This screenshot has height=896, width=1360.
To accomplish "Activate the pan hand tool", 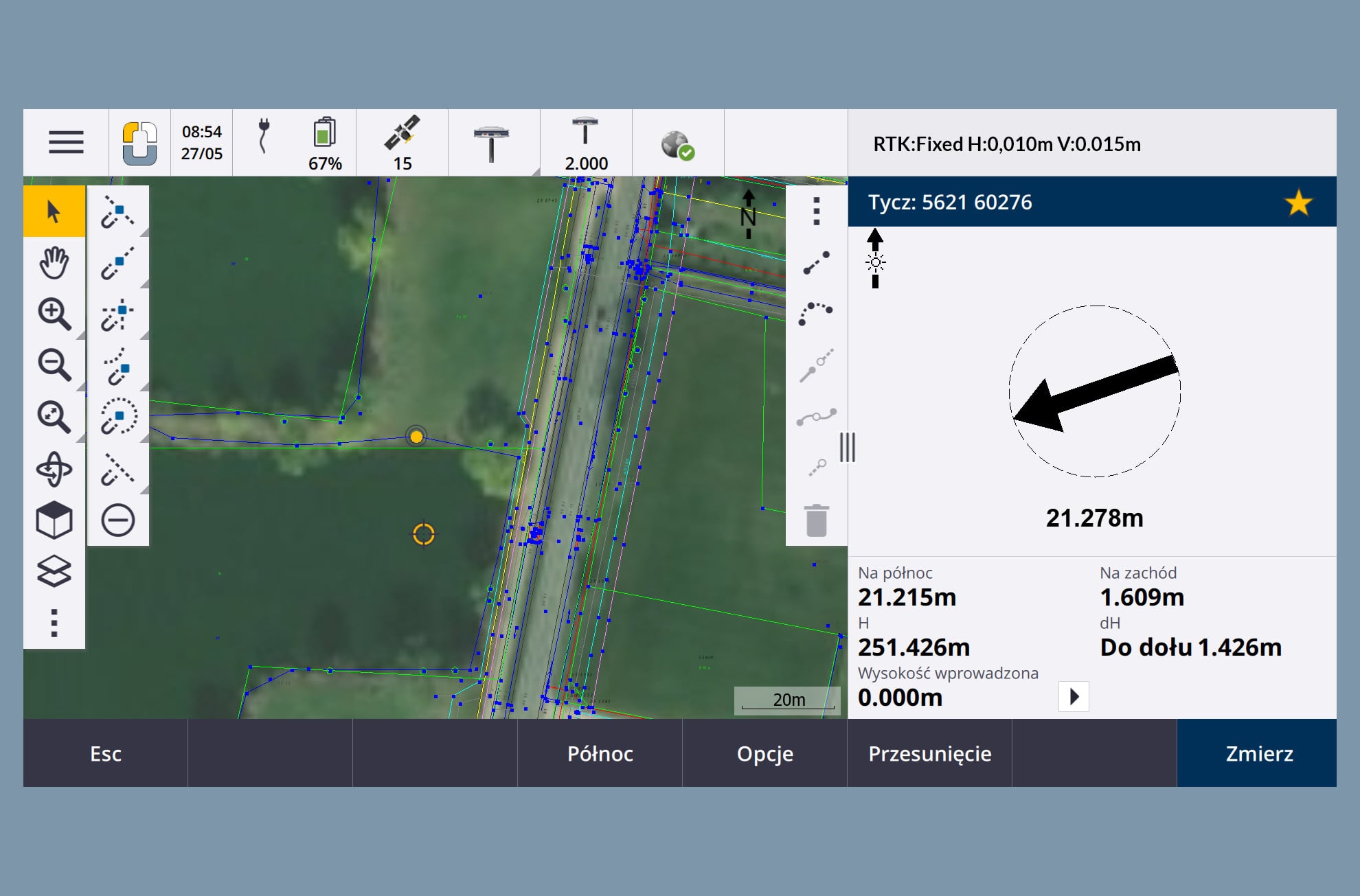I will click(x=54, y=263).
